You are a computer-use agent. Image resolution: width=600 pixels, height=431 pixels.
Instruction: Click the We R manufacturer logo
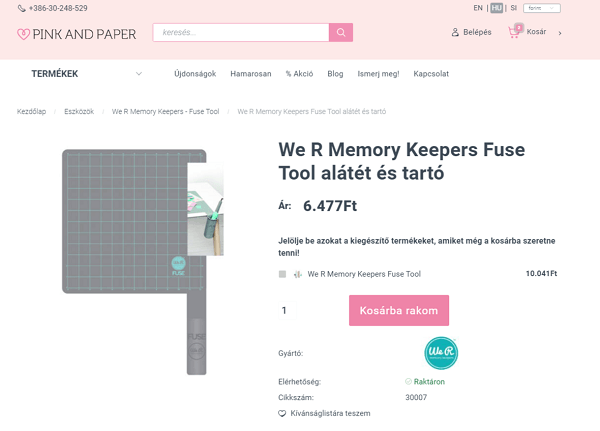(441, 353)
